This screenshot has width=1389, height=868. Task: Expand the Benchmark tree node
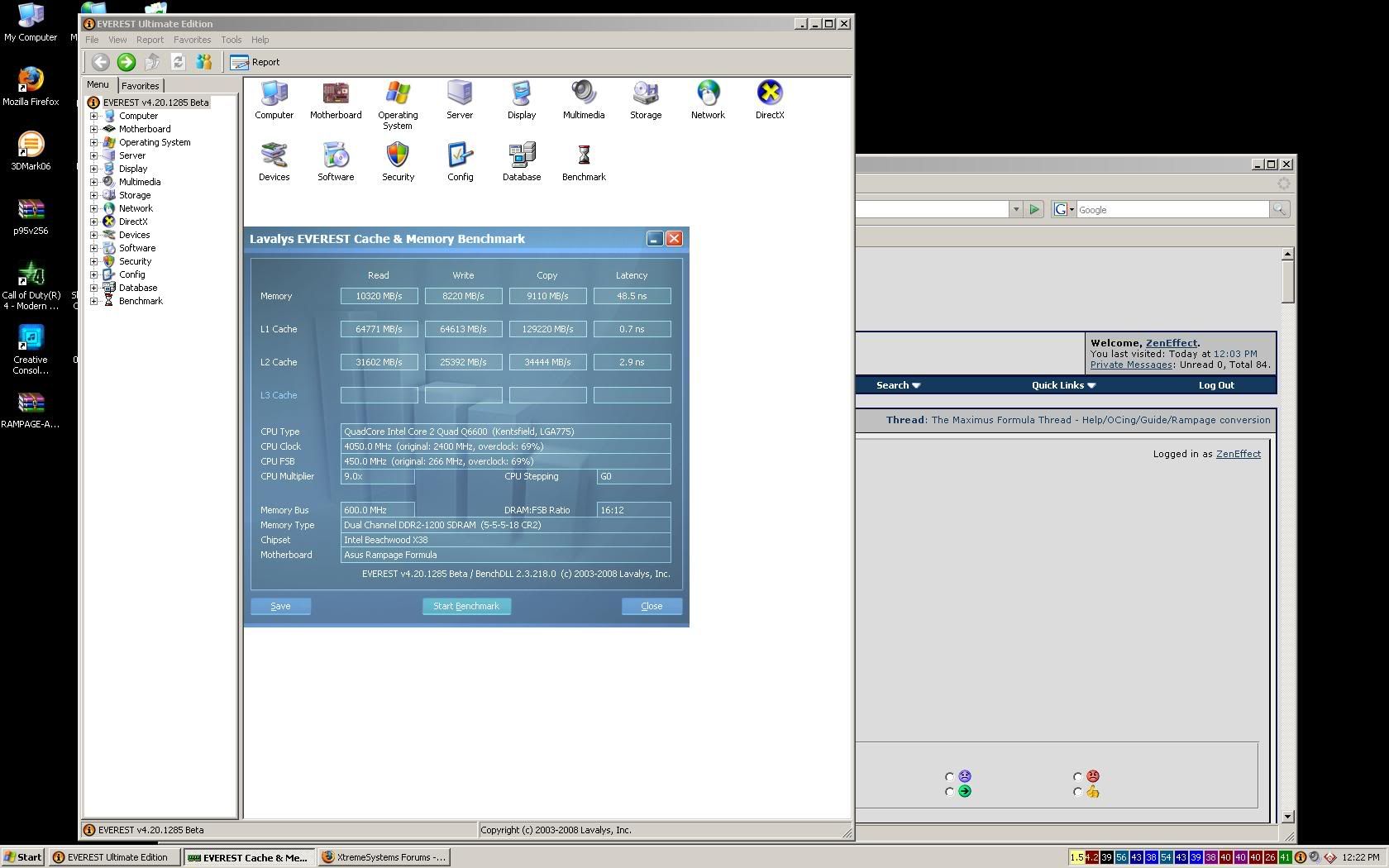[93, 301]
